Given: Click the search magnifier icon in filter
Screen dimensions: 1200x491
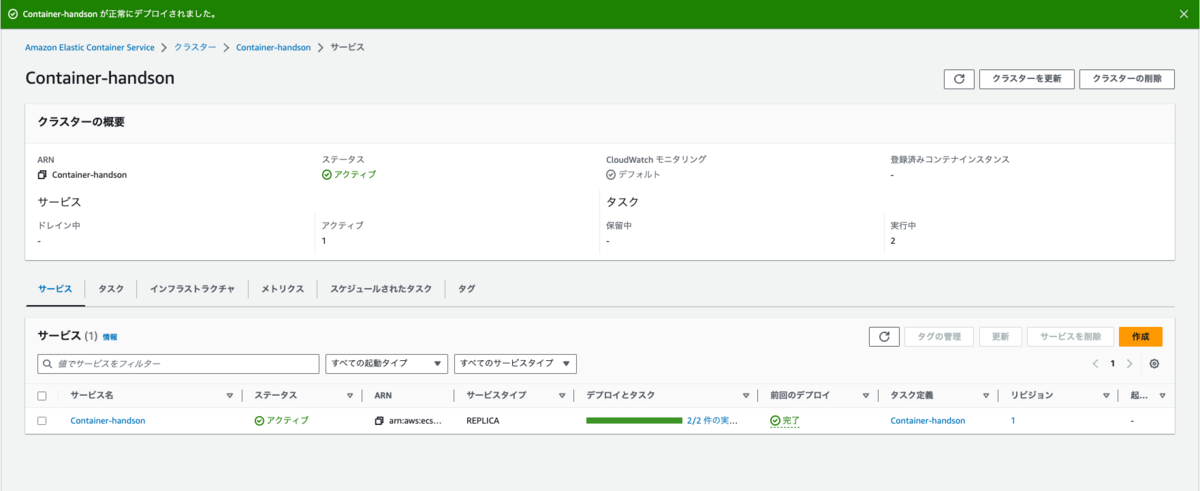Looking at the screenshot, I should point(46,364).
